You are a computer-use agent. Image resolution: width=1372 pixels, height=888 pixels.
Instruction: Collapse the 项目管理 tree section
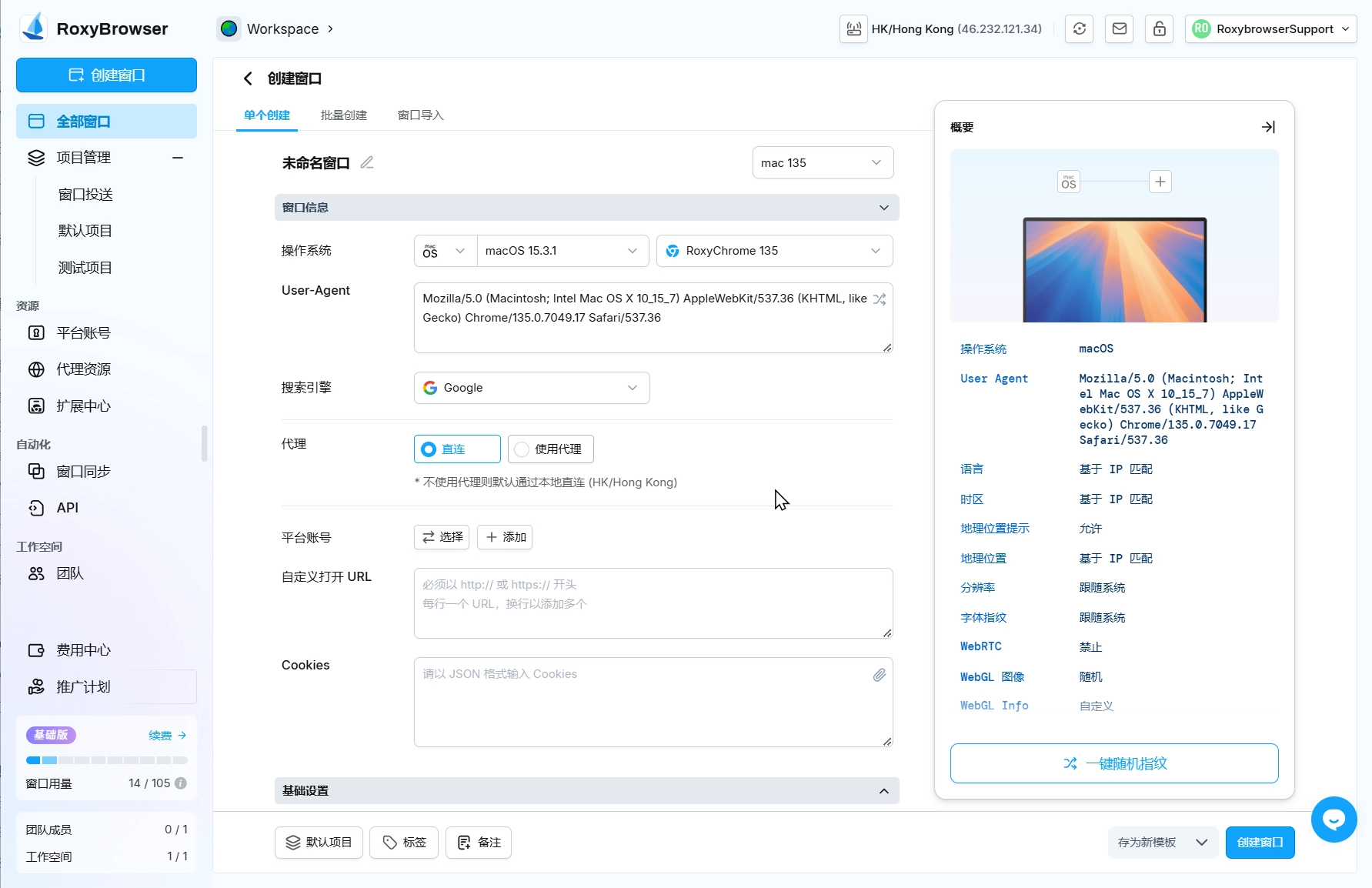pyautogui.click(x=178, y=158)
